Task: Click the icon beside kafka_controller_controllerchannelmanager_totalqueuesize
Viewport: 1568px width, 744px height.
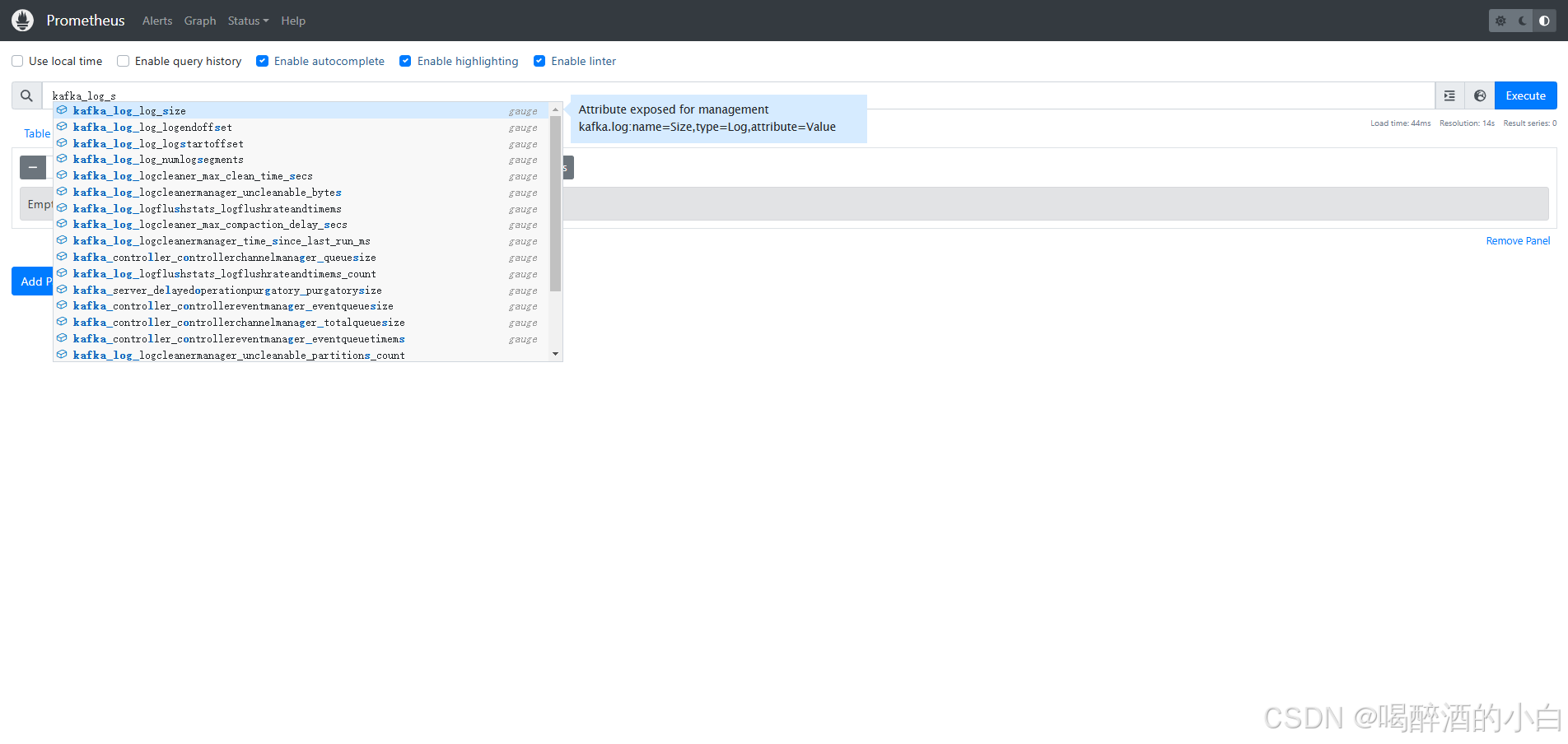Action: pos(62,322)
